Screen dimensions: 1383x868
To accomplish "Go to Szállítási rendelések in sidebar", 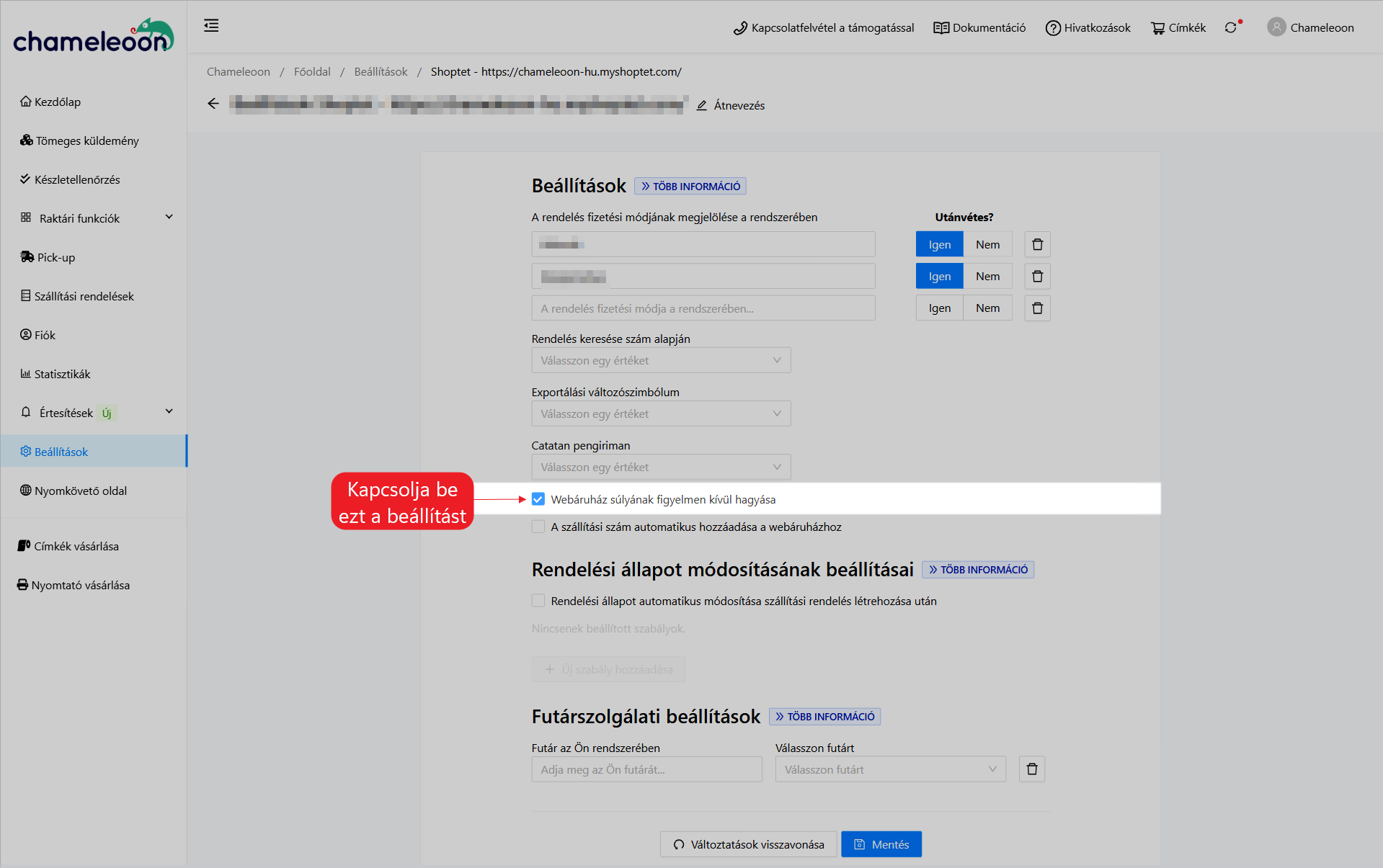I will click(x=84, y=296).
